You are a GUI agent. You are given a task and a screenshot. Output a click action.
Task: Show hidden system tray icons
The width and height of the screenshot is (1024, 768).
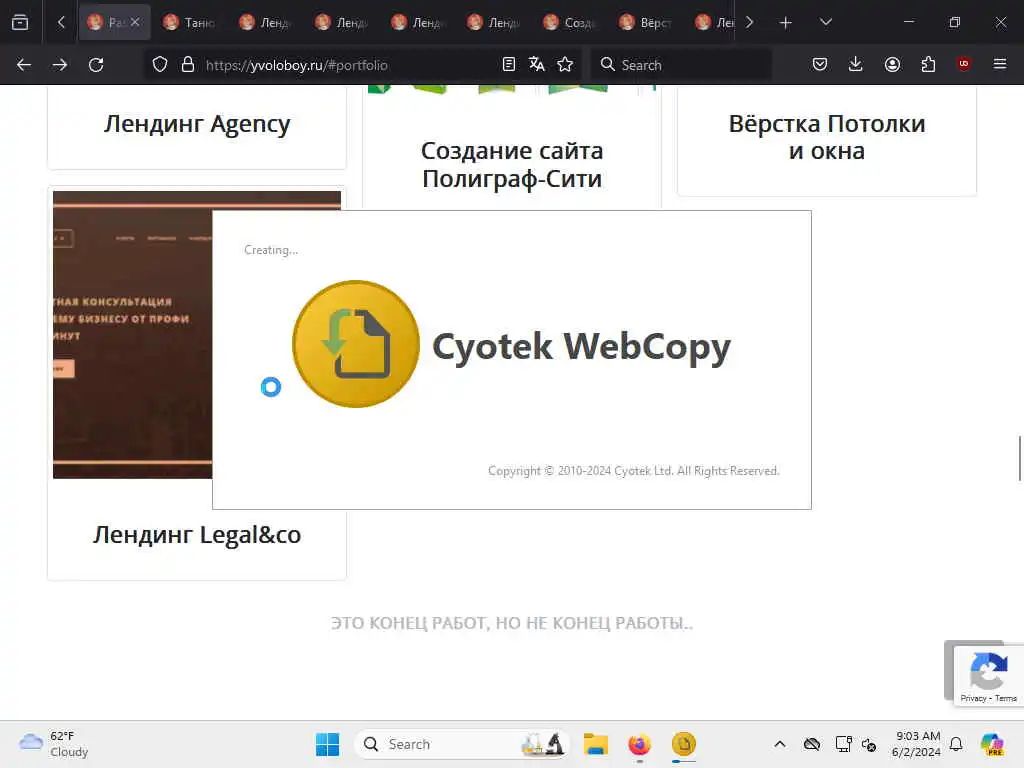[x=780, y=744]
